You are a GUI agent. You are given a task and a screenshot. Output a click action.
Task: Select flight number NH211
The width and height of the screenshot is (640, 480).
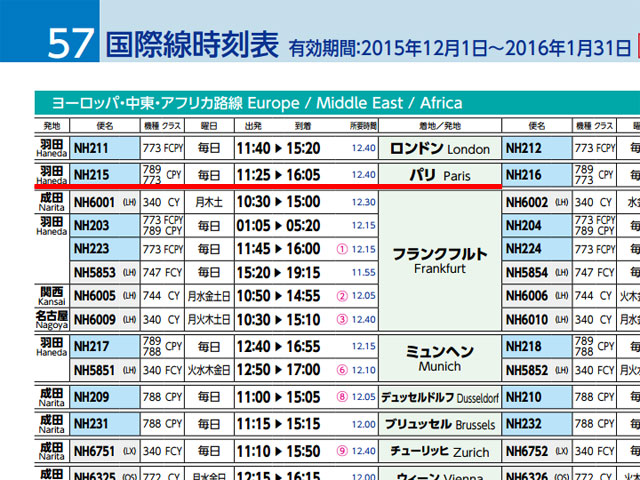[x=91, y=148]
